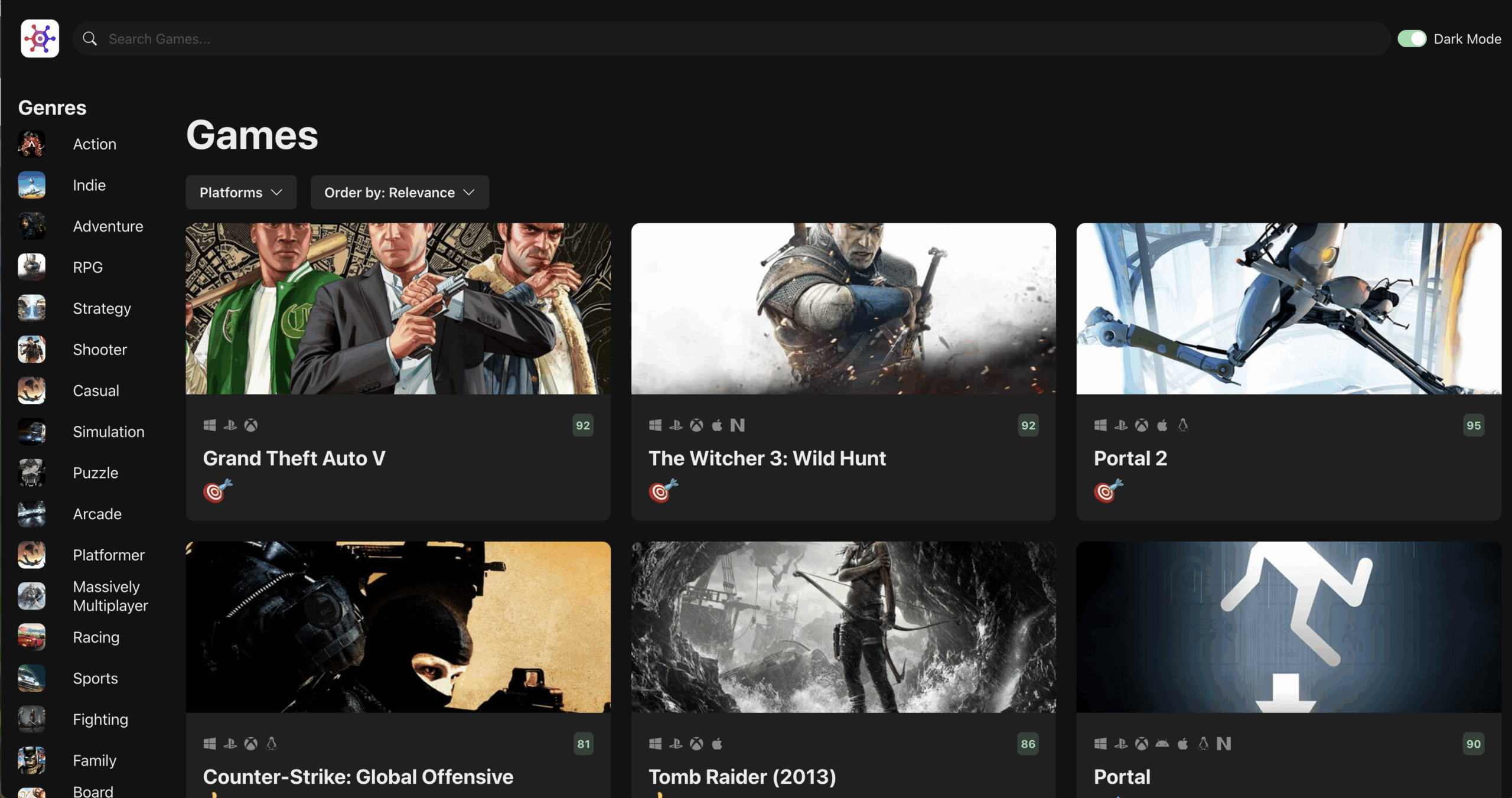Click the bullseye emoji on Portal 2 card
The height and width of the screenshot is (798, 1512).
click(1109, 491)
